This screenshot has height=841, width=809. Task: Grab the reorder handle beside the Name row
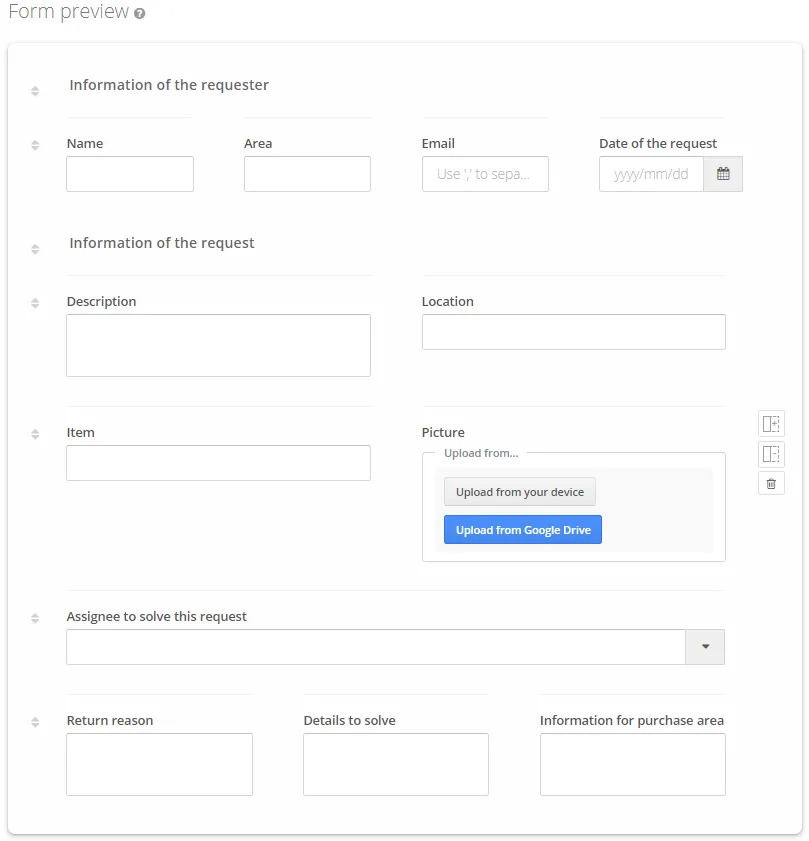tap(35, 145)
